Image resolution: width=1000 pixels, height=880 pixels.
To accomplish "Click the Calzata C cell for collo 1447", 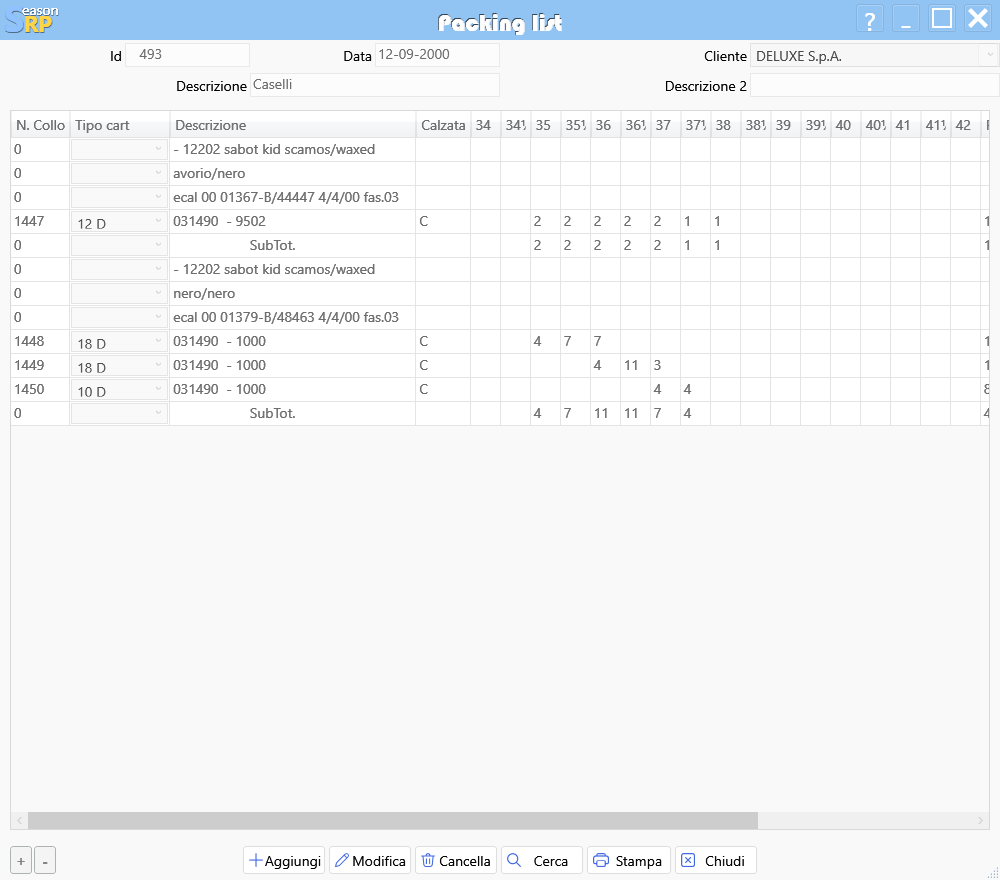I will 443,221.
